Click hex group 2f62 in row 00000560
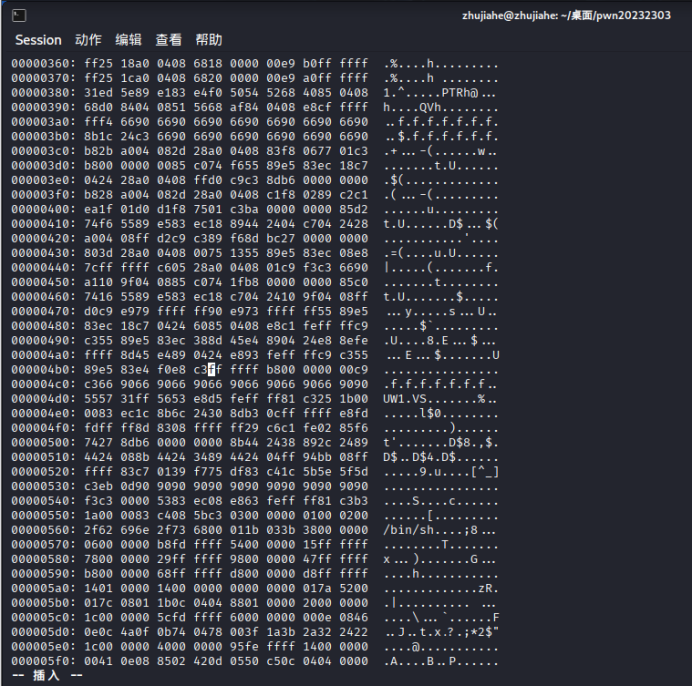This screenshot has height=687, width=692. click(99, 529)
